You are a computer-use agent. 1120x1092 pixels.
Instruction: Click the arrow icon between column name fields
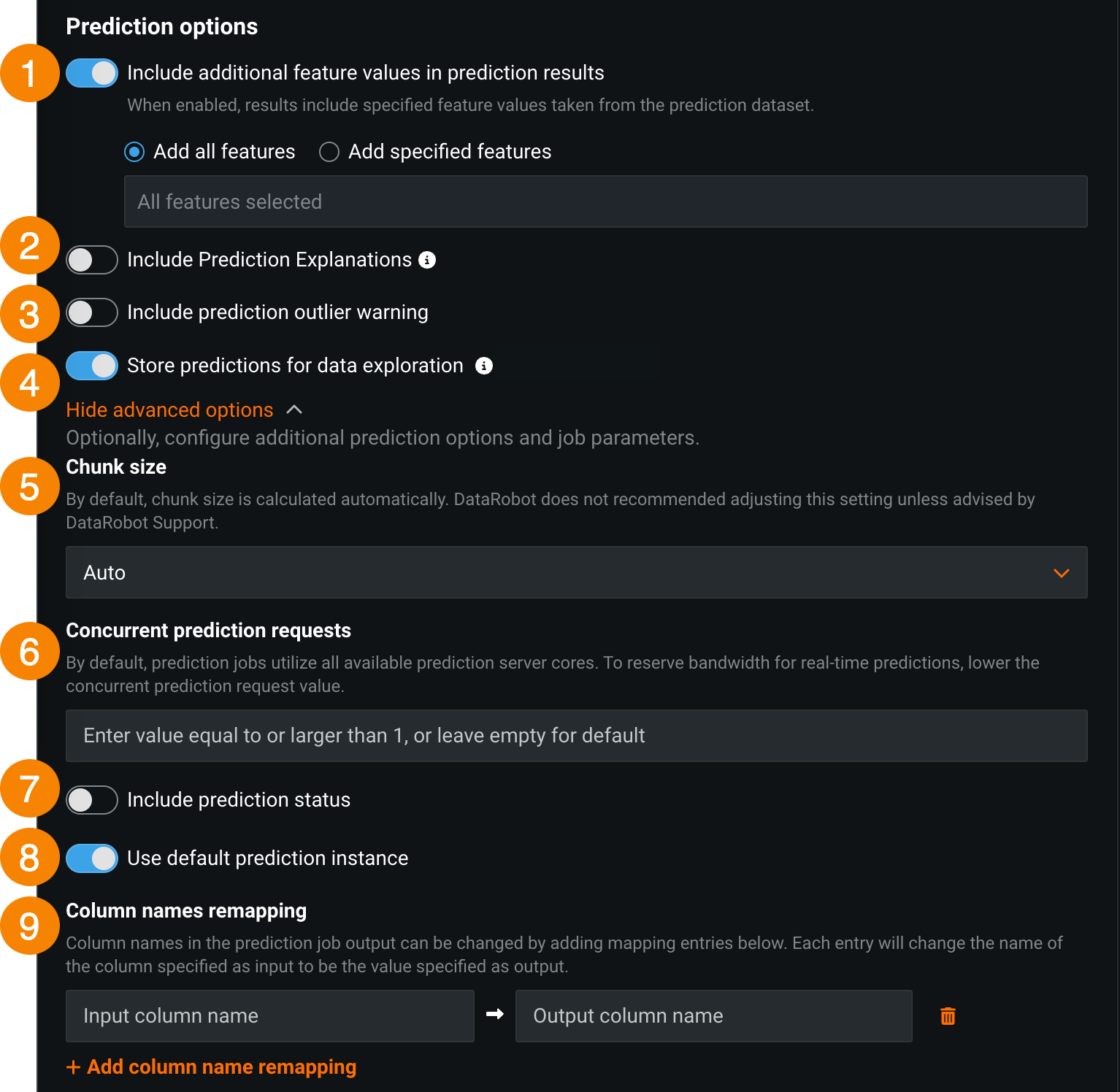495,1015
